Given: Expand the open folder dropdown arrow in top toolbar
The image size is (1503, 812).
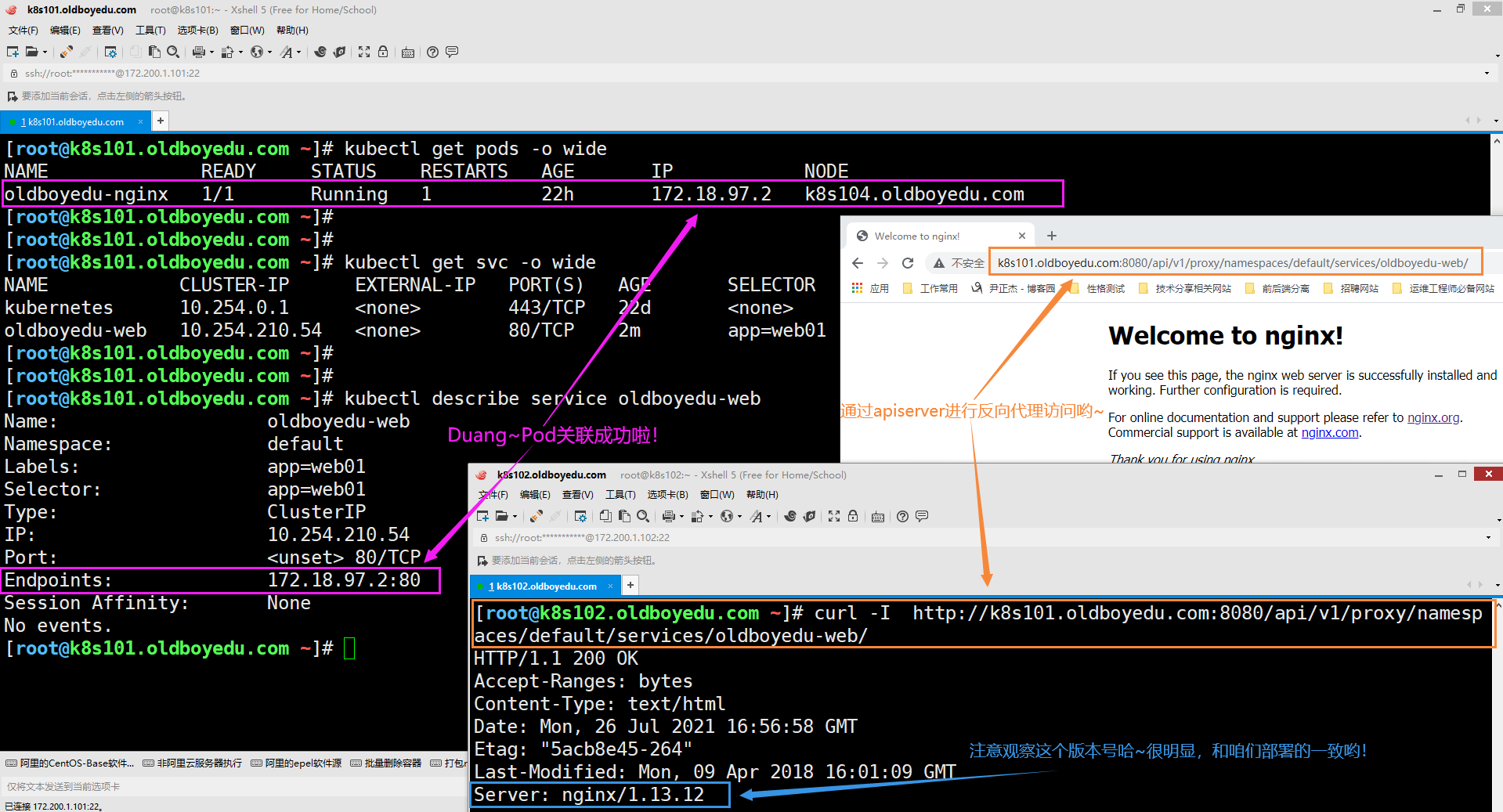Looking at the screenshot, I should [45, 52].
